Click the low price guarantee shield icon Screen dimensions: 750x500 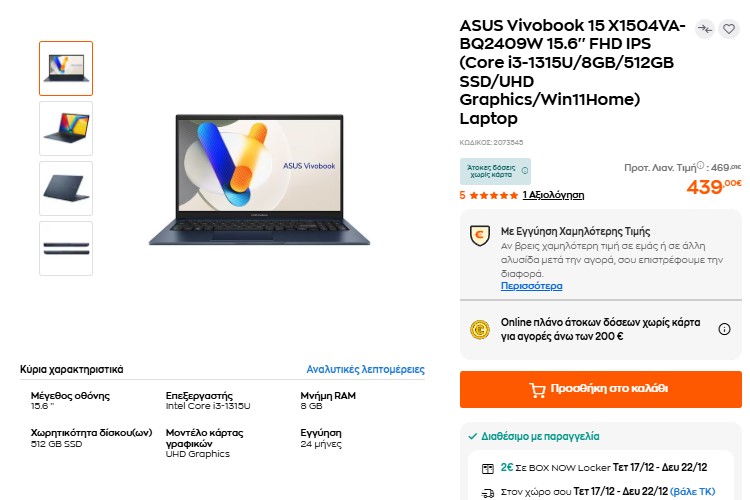coord(479,234)
